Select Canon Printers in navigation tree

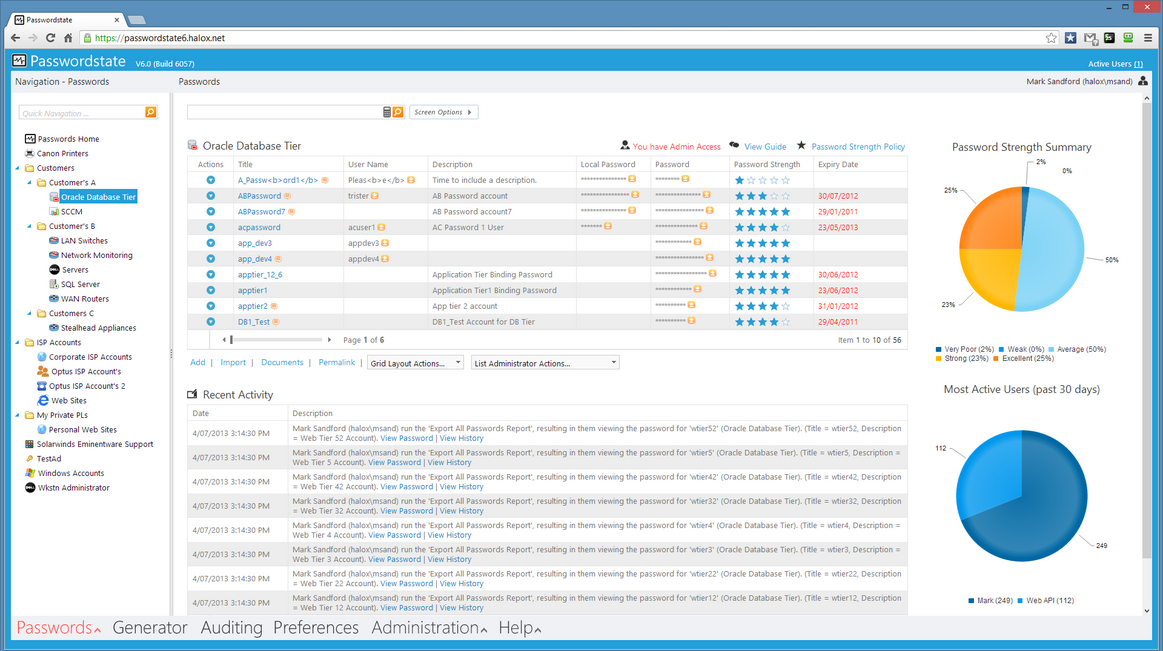(x=62, y=153)
